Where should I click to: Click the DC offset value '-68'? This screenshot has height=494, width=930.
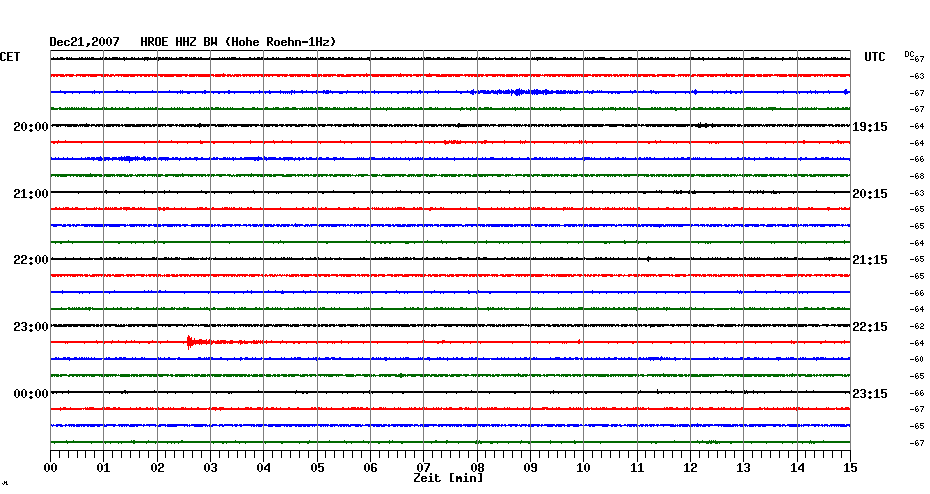coord(917,176)
